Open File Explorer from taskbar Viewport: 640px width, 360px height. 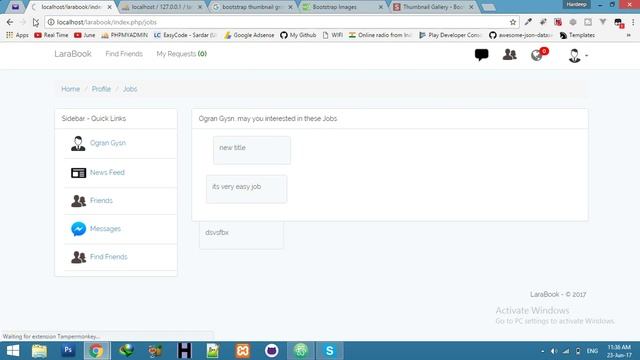[39, 351]
